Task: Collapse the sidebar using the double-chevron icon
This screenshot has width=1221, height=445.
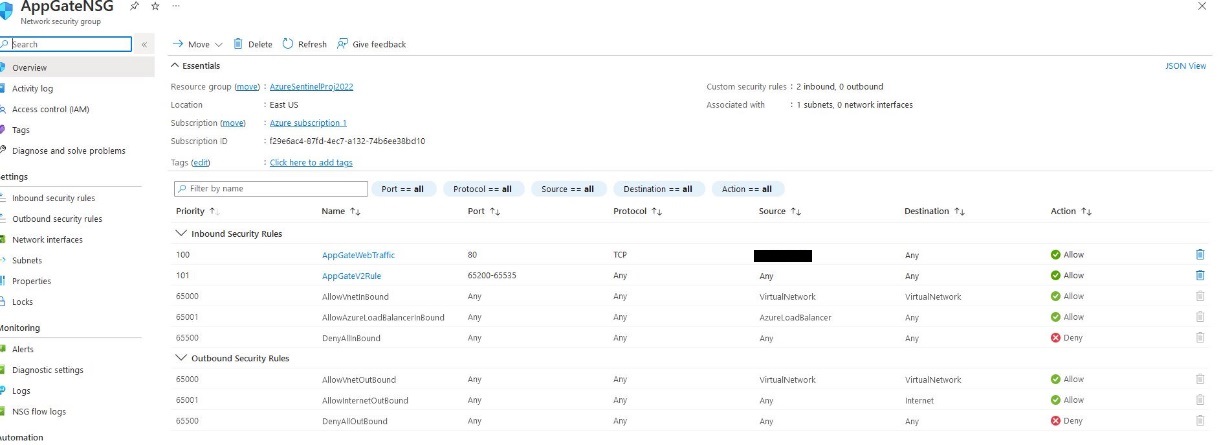Action: click(x=144, y=44)
